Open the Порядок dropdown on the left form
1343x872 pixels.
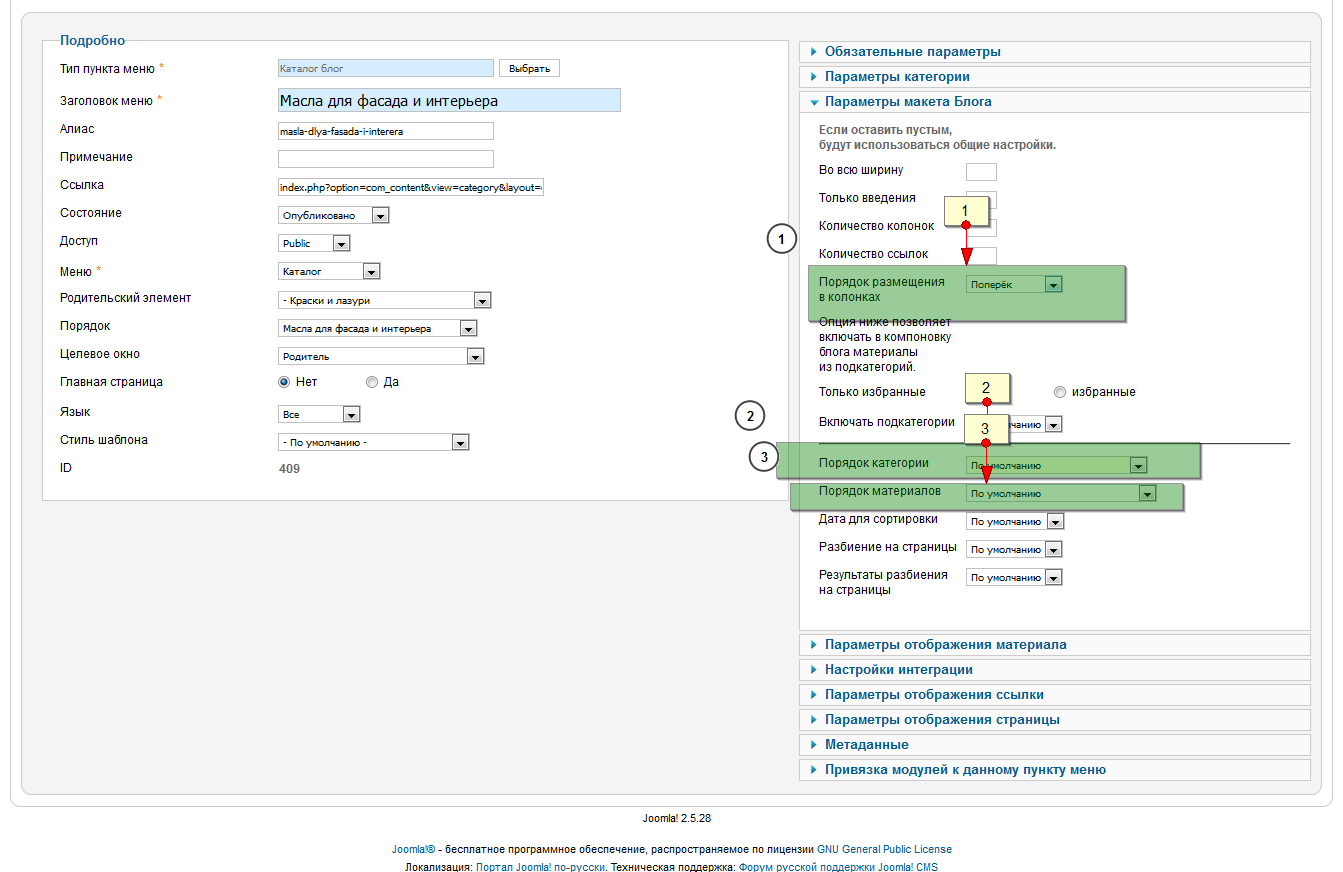coord(377,328)
